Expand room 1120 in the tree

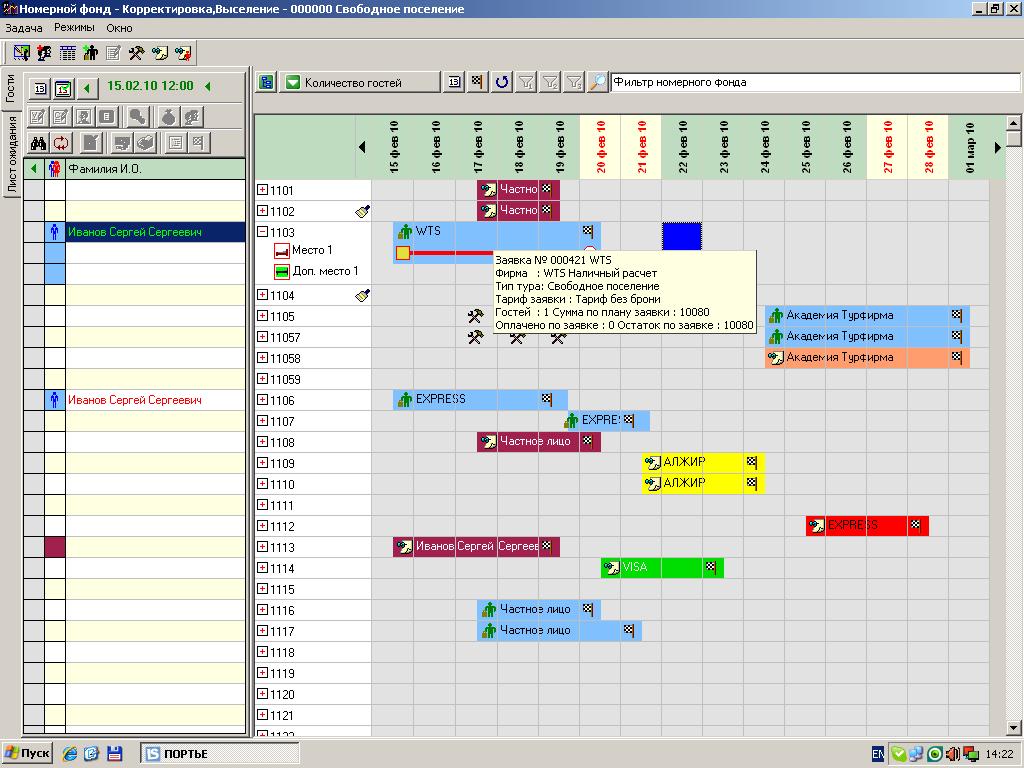click(x=263, y=694)
